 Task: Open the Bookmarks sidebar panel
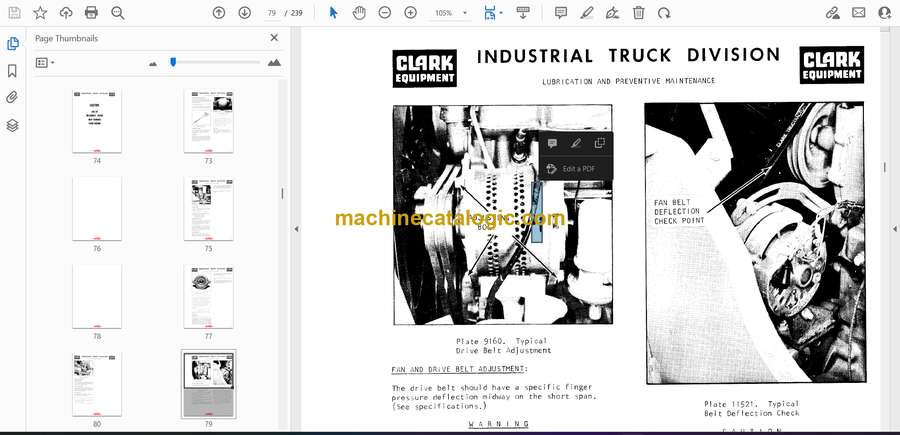(12, 71)
